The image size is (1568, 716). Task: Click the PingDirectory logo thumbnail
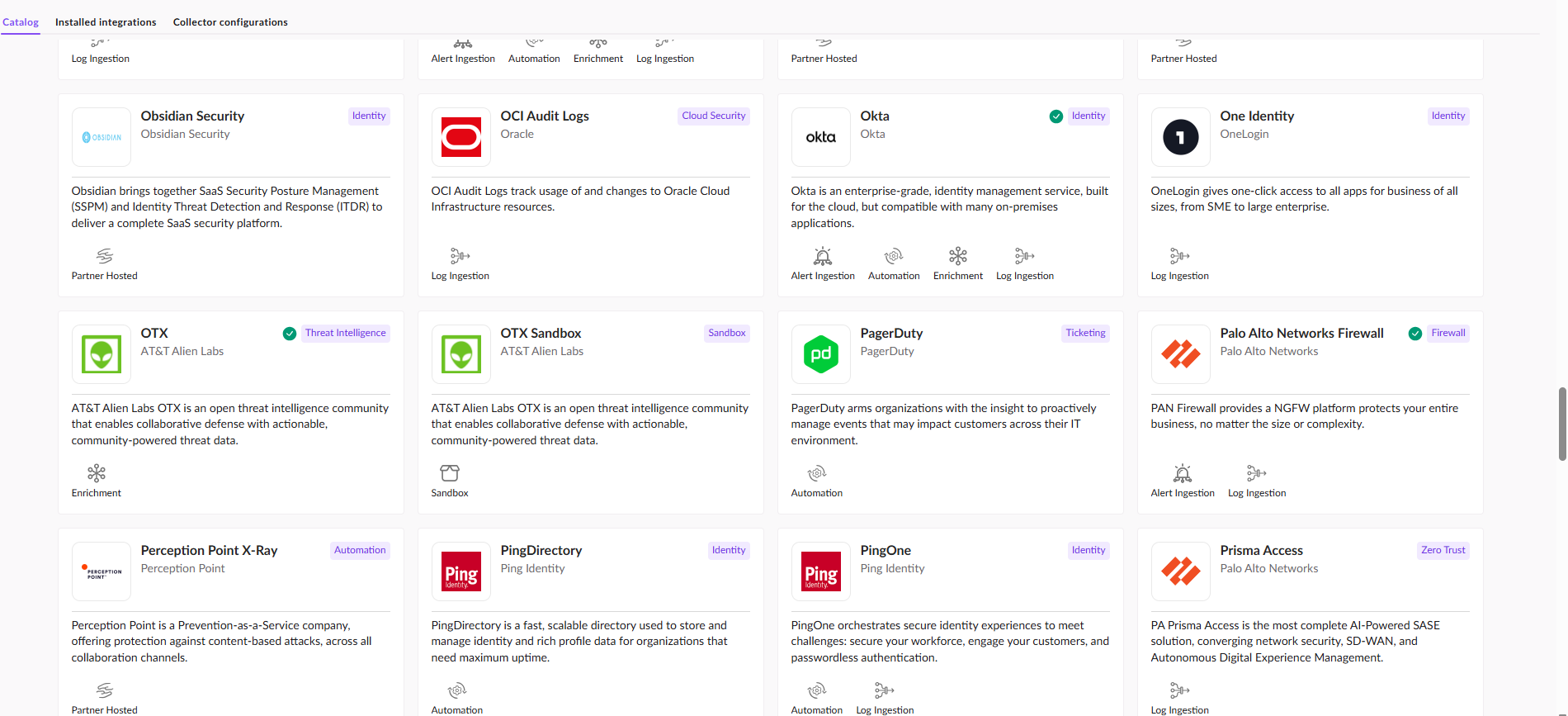point(461,571)
